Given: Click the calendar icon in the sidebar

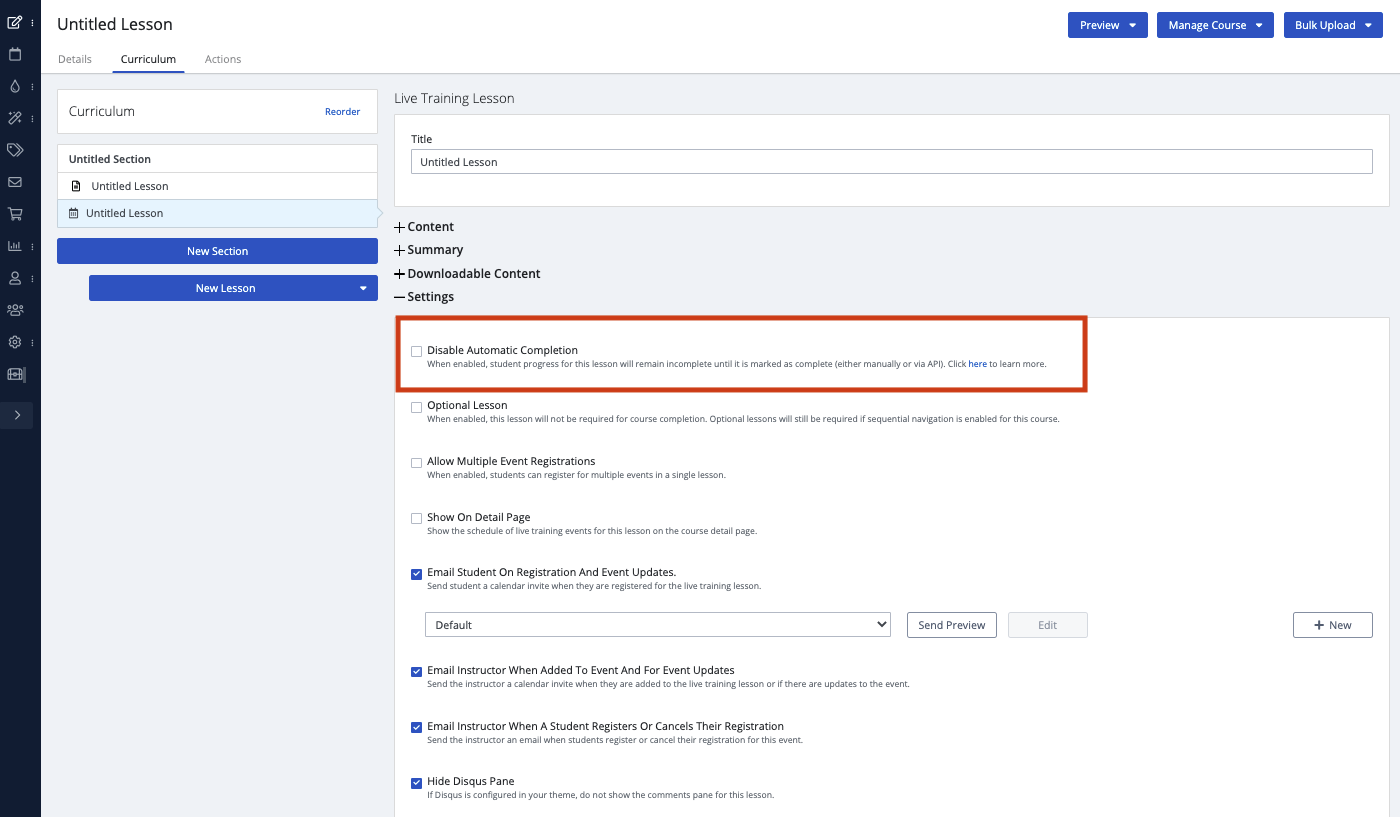Looking at the screenshot, I should pos(15,54).
